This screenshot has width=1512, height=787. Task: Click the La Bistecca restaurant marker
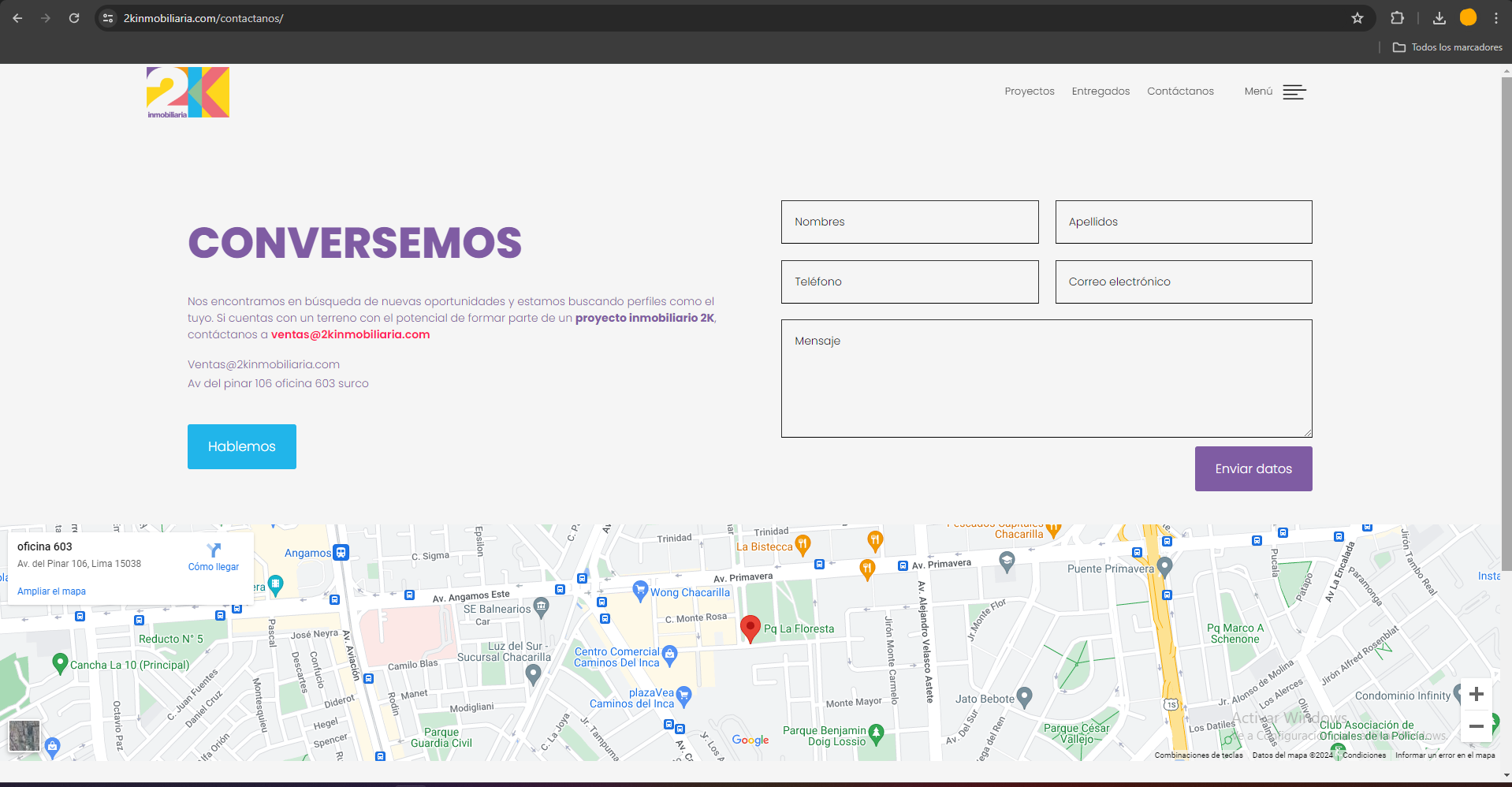pyautogui.click(x=803, y=544)
